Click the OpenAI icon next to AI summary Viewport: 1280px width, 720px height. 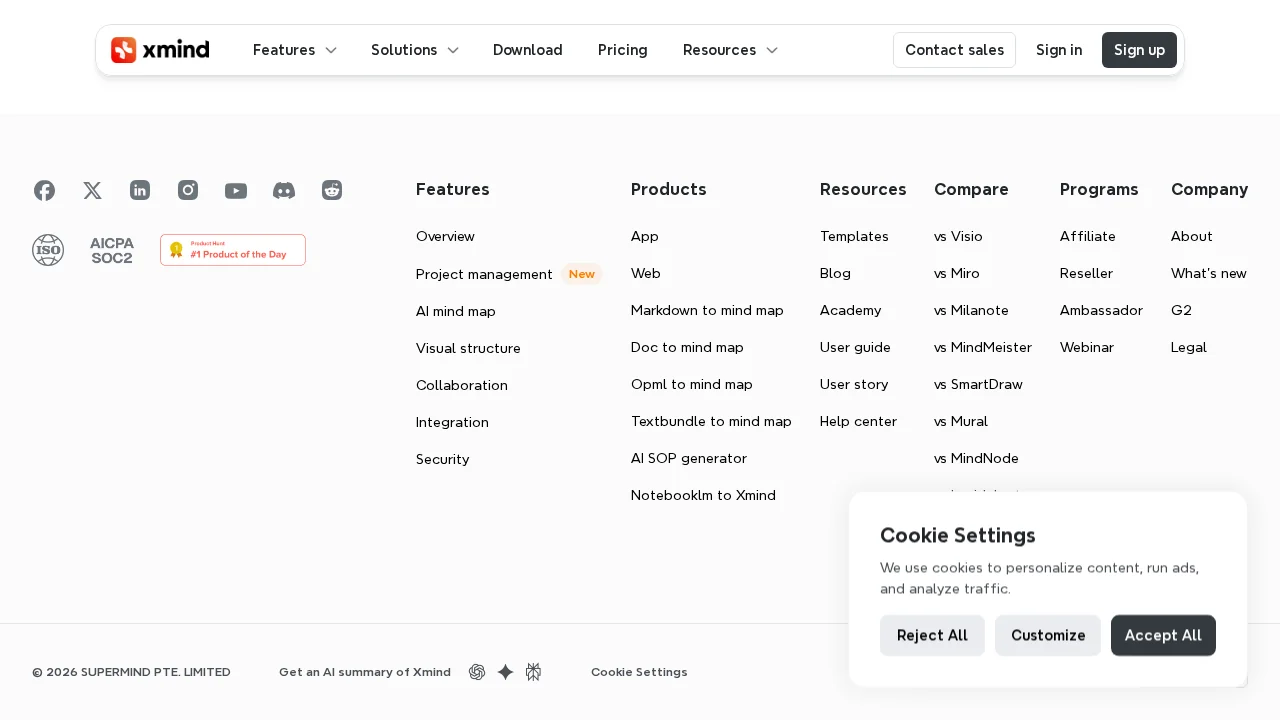(477, 672)
